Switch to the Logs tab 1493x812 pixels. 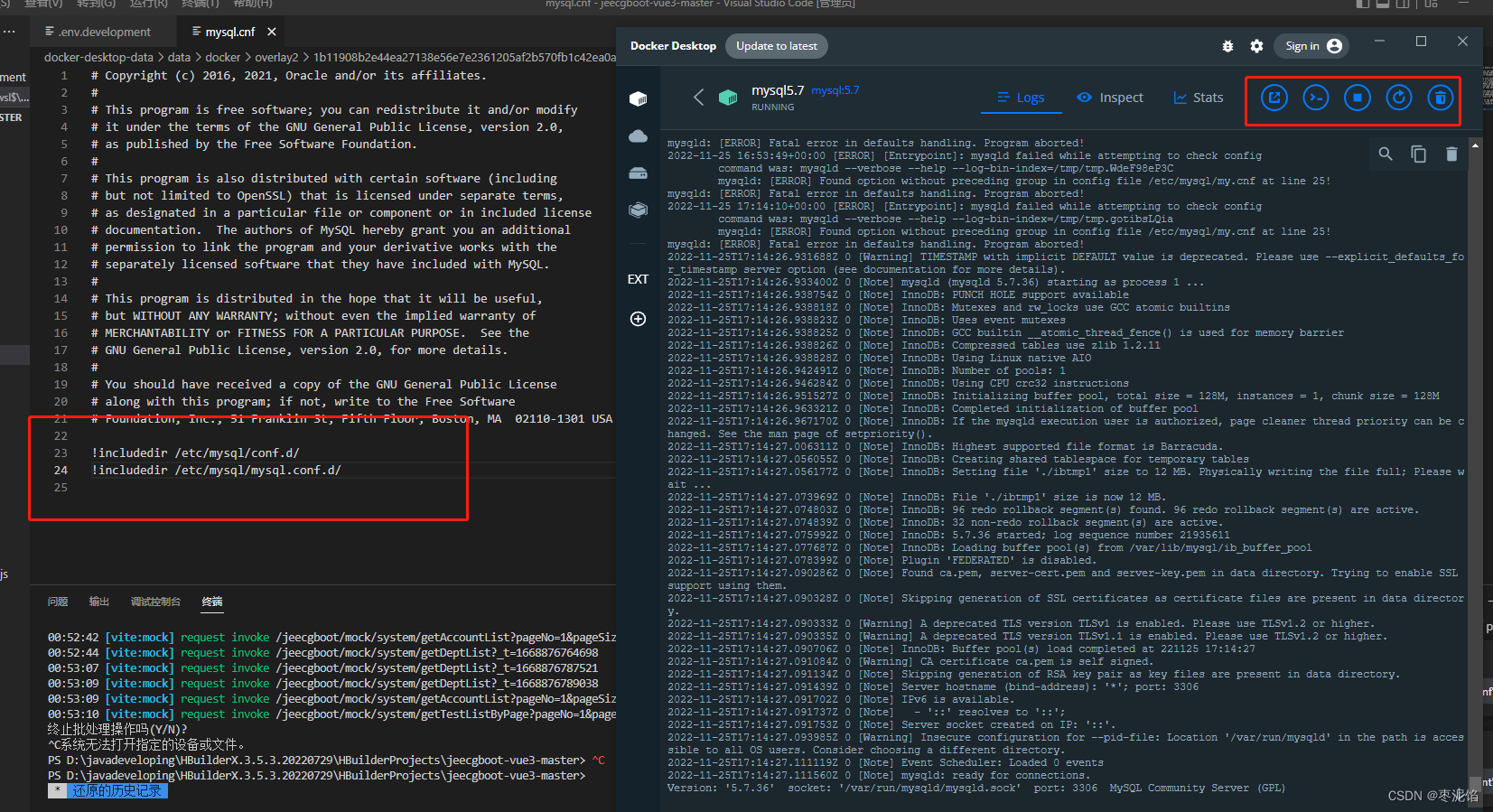click(1021, 98)
